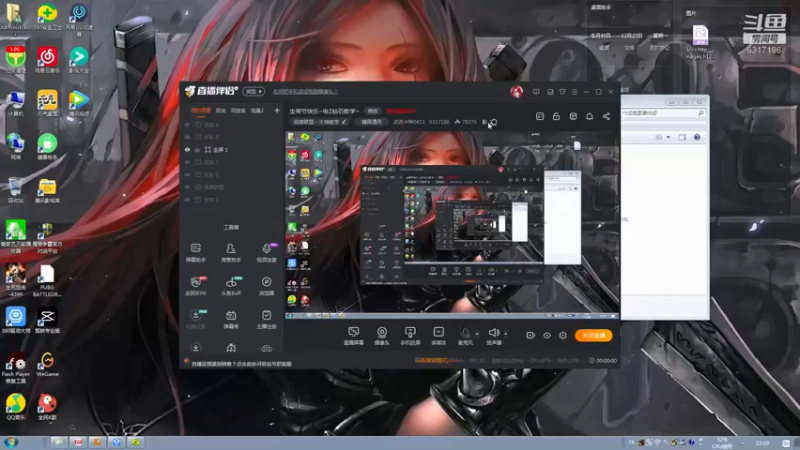Open the 网易云音乐 desktop icon
800x450 pixels.
[47, 60]
